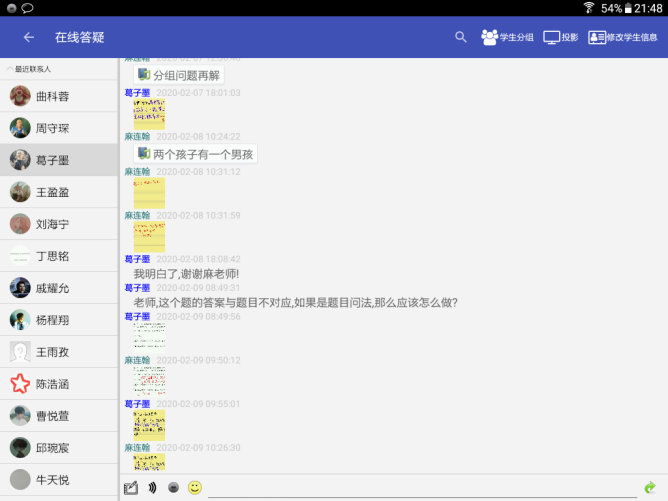Select contact 曹悦萱

pos(59,416)
